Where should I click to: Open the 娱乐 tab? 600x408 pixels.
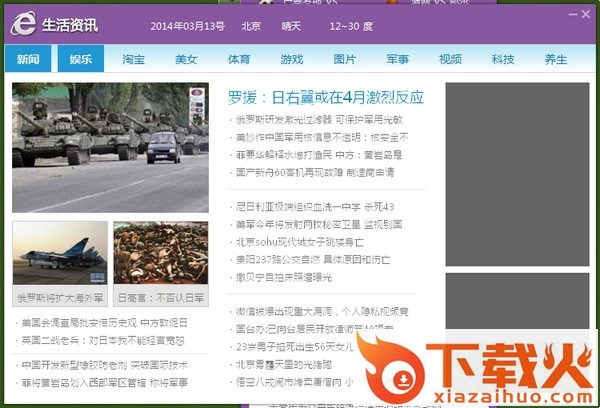point(81,60)
